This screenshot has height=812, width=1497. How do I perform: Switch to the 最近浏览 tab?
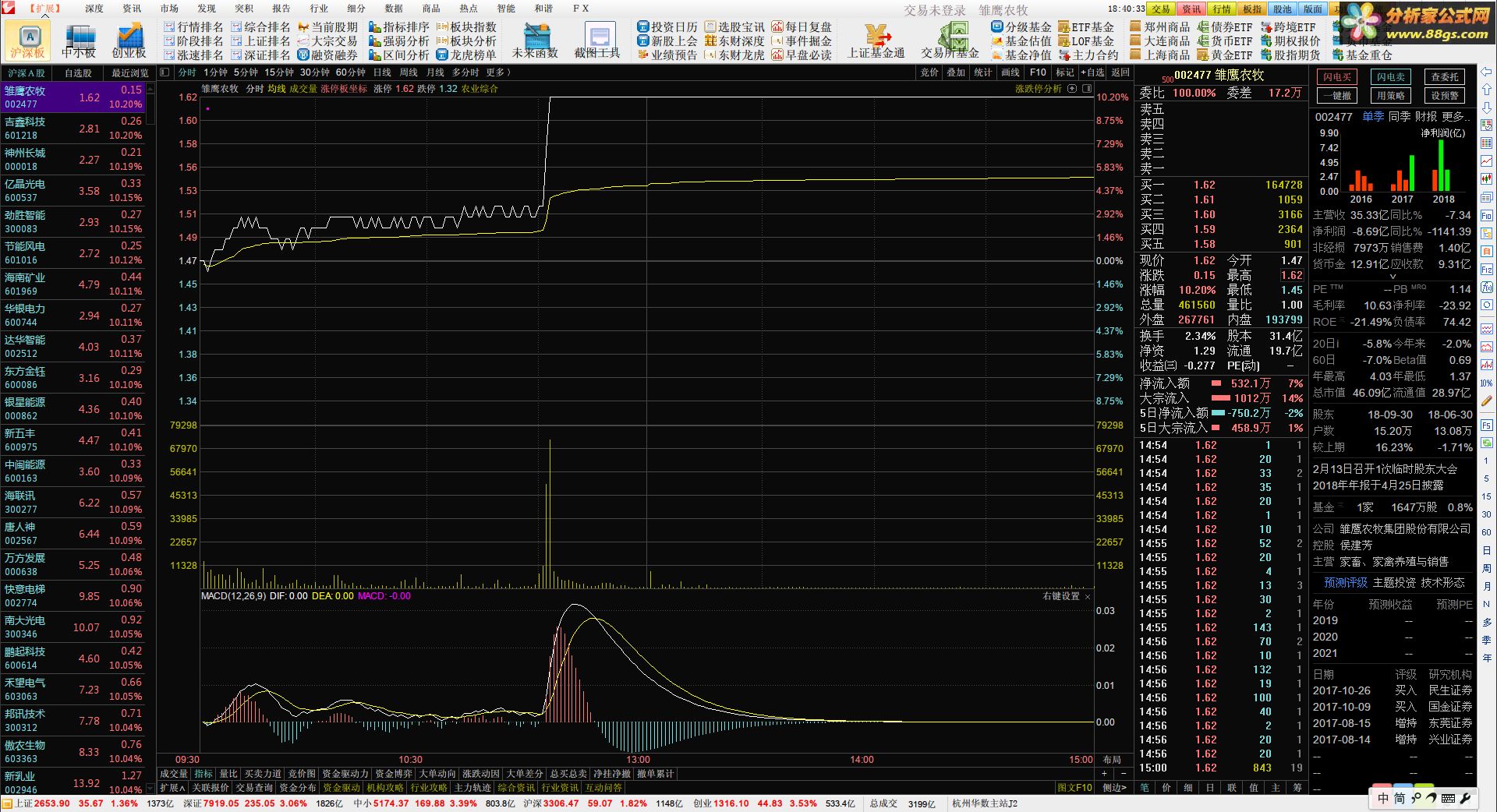click(129, 73)
